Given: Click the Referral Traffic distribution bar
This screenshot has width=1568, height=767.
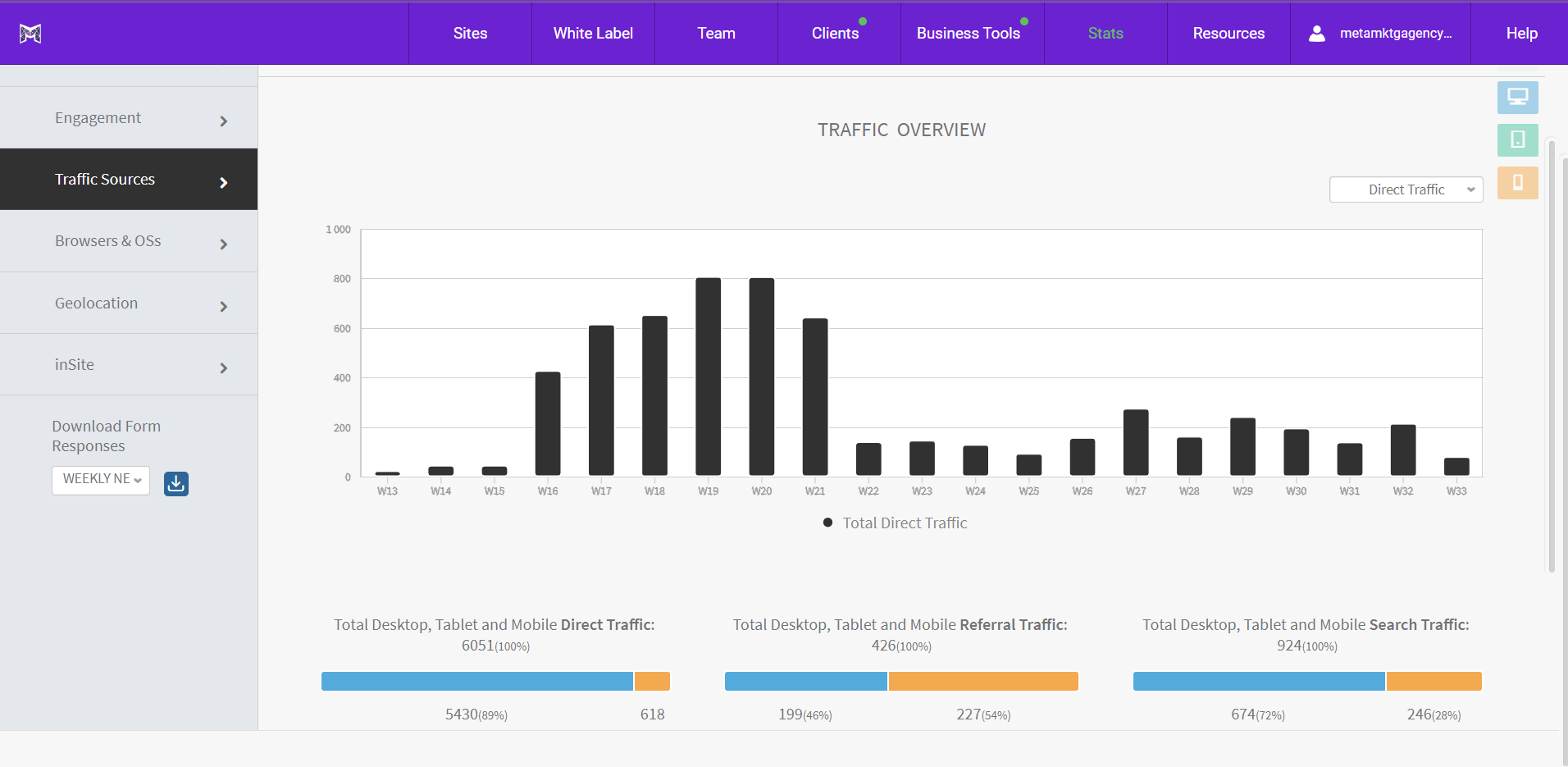Looking at the screenshot, I should coord(900,681).
